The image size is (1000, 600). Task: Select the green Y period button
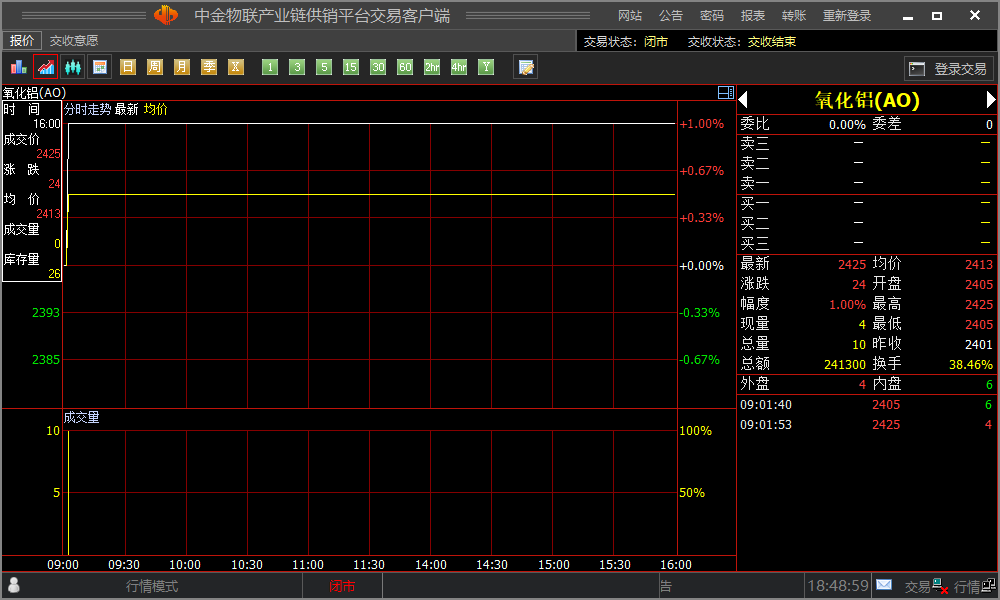[x=486, y=67]
